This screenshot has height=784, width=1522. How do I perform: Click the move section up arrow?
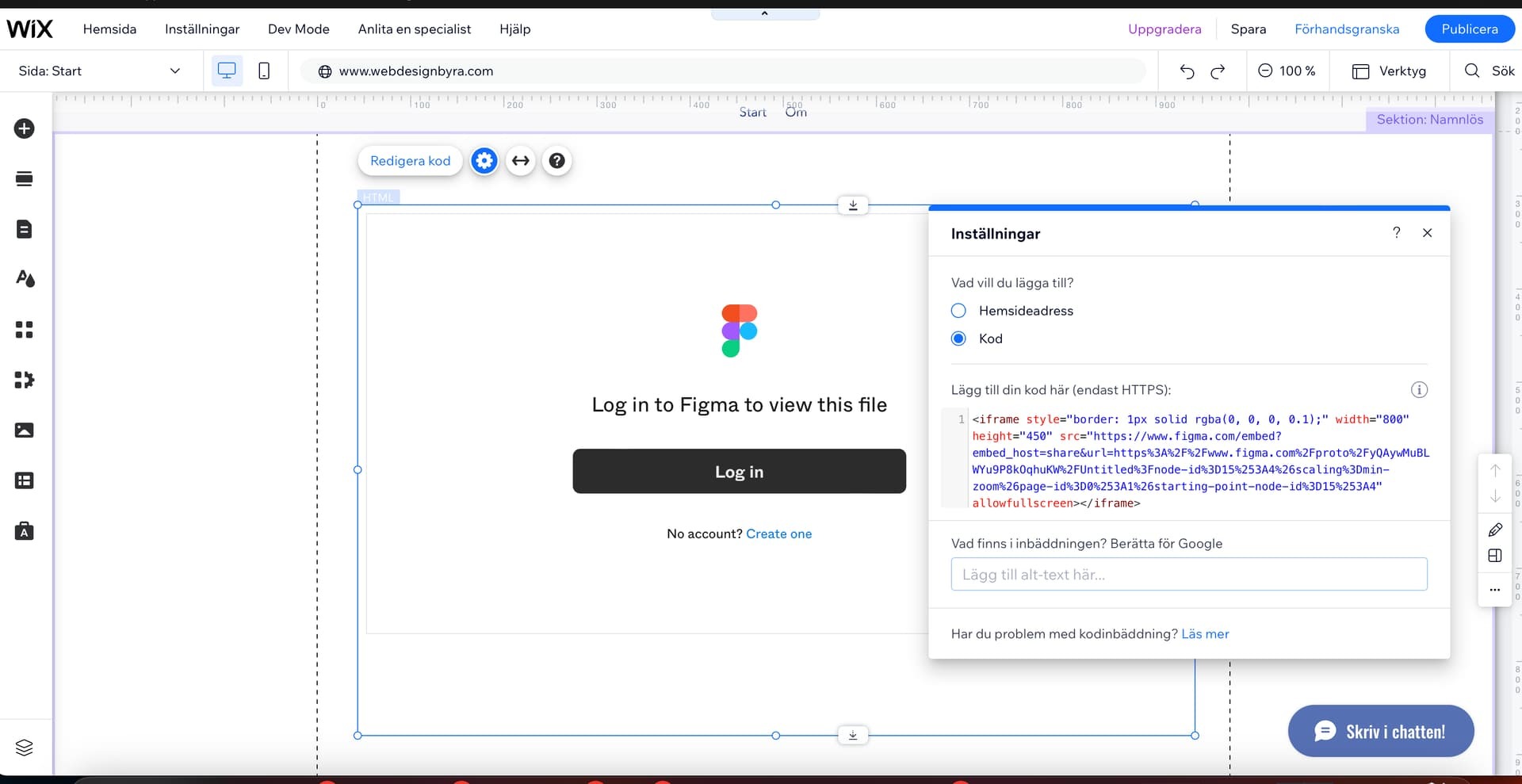pos(1495,470)
